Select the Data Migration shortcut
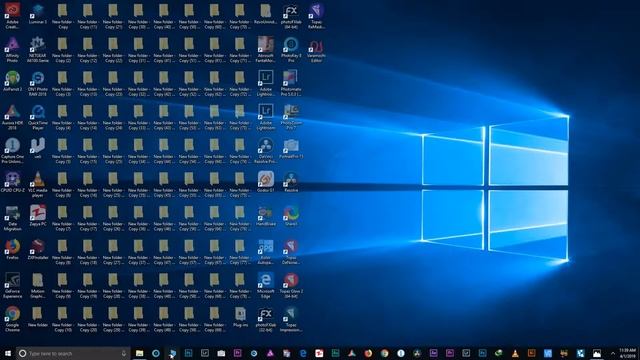The height and width of the screenshot is (360, 640). coord(12,218)
